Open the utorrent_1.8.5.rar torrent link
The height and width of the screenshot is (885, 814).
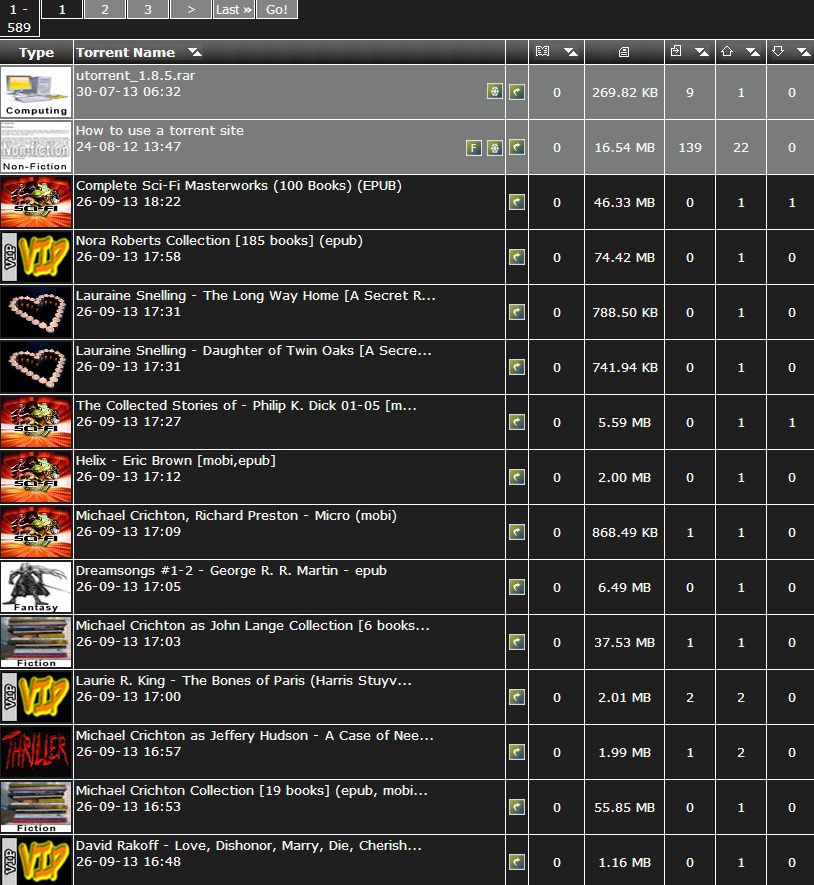(x=135, y=76)
